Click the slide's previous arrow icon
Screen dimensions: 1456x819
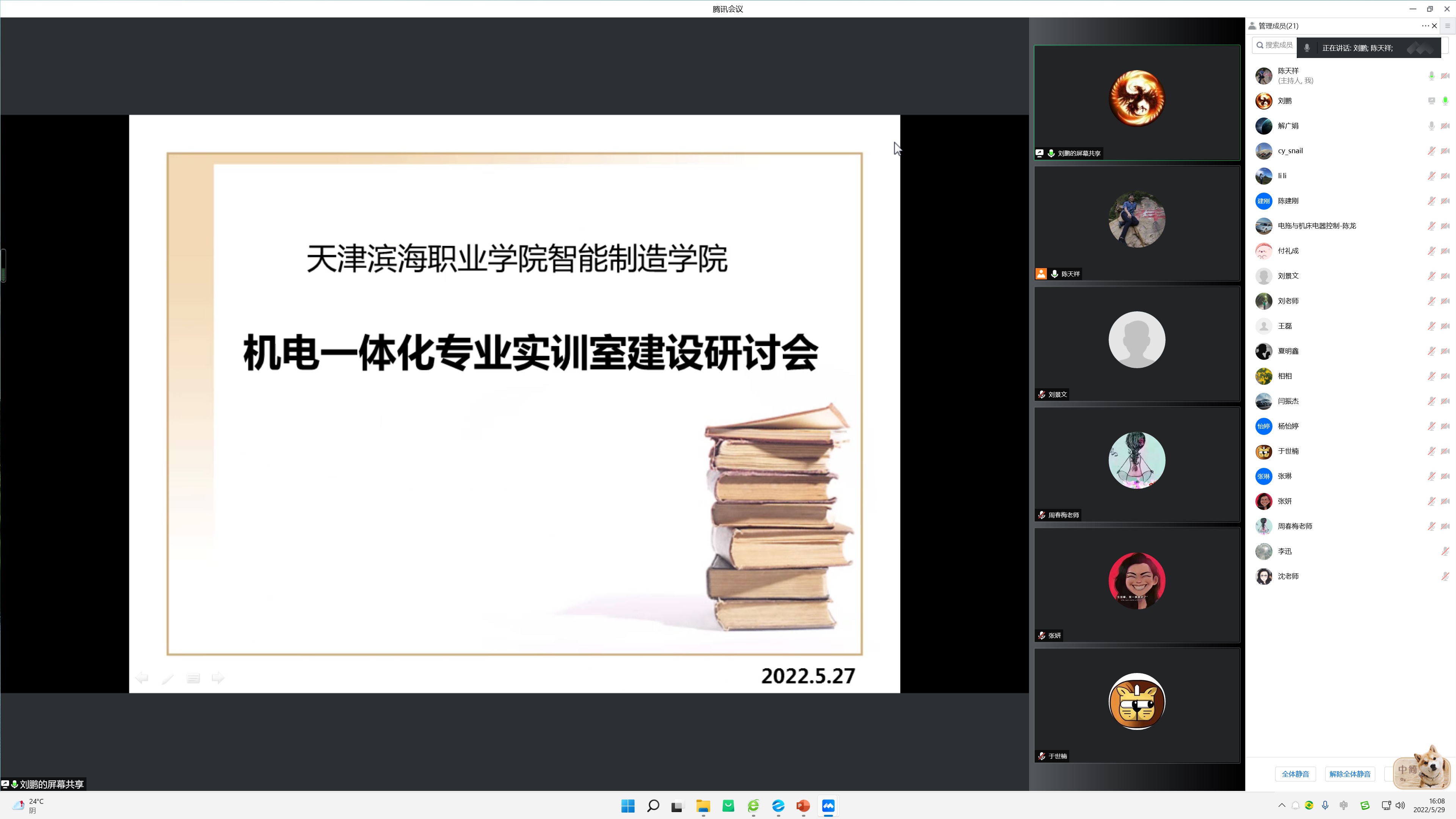pyautogui.click(x=142, y=678)
